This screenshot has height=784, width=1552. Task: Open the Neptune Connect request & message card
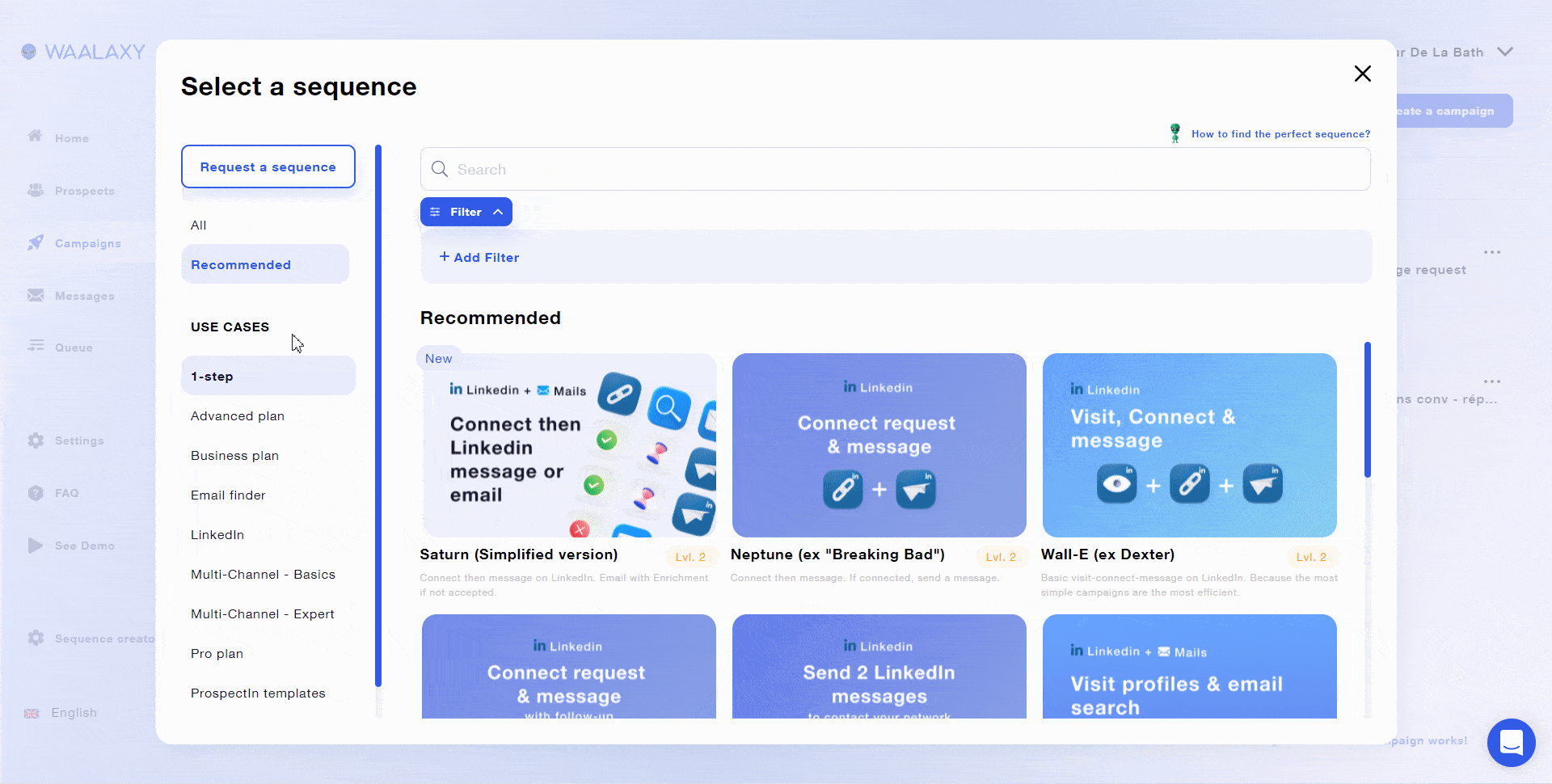pyautogui.click(x=879, y=445)
